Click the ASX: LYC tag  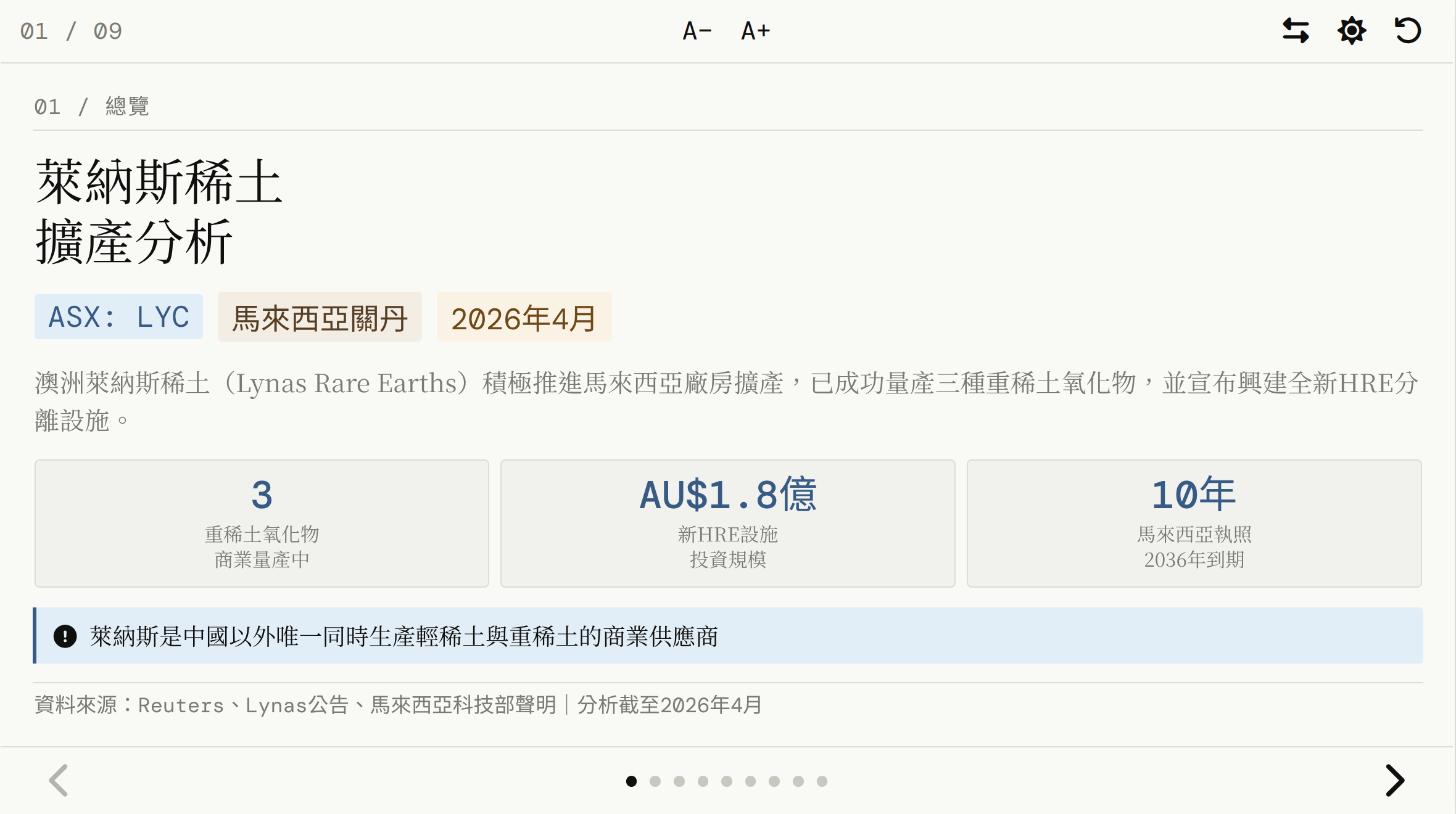tap(118, 317)
